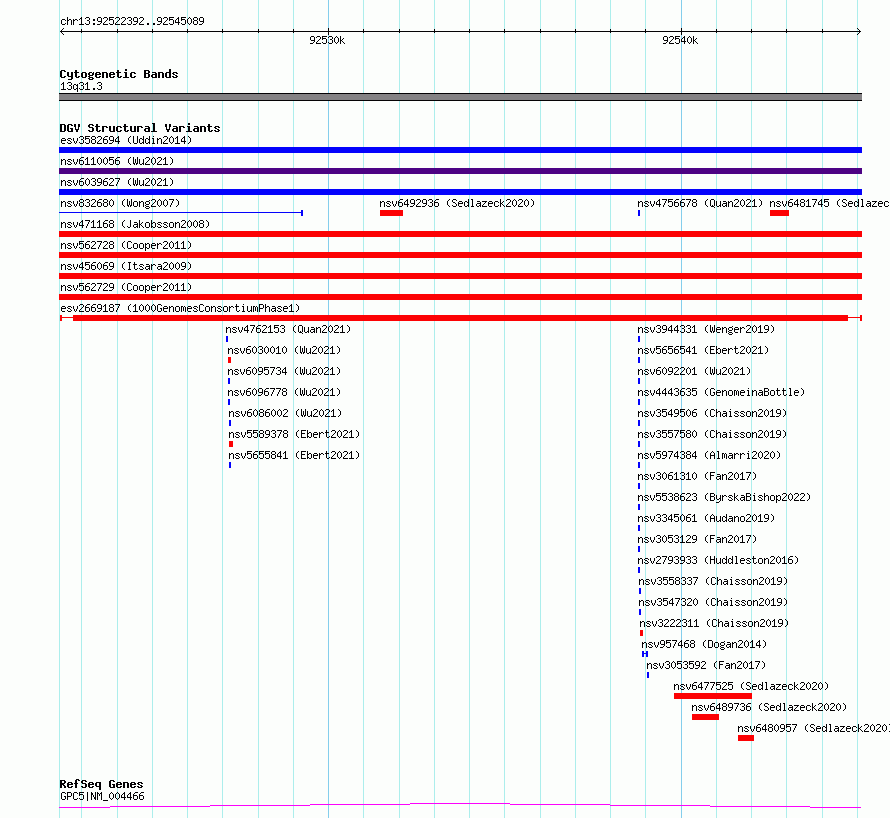
Task: Open the nsv6039627 (Wu2021) variant label
Action: [117, 182]
